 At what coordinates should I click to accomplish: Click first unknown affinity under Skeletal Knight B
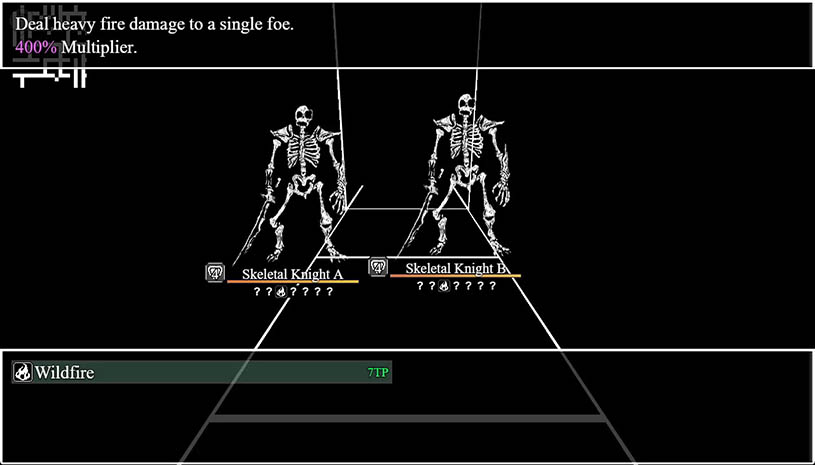coord(420,286)
